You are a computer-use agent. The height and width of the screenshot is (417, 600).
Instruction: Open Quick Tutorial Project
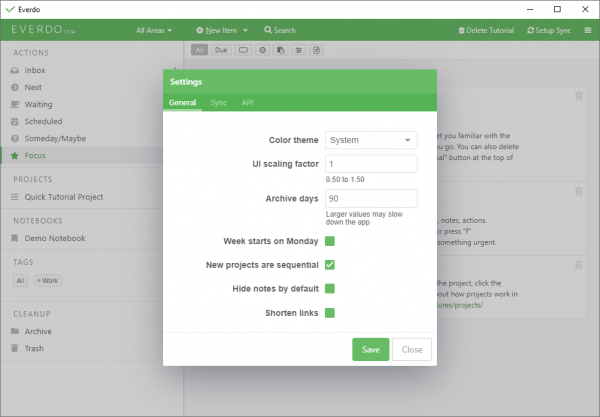[64, 197]
